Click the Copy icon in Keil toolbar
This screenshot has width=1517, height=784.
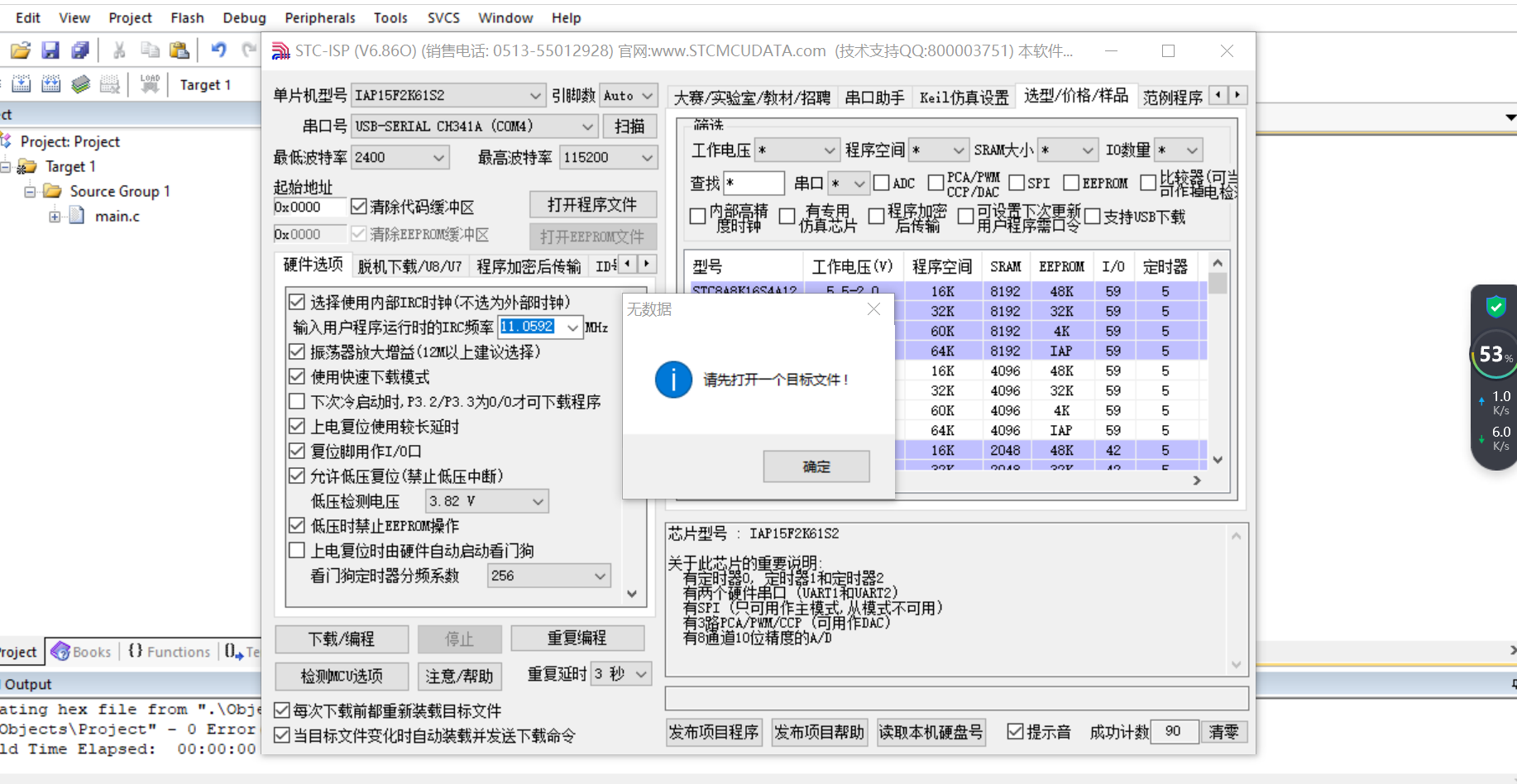pyautogui.click(x=150, y=50)
